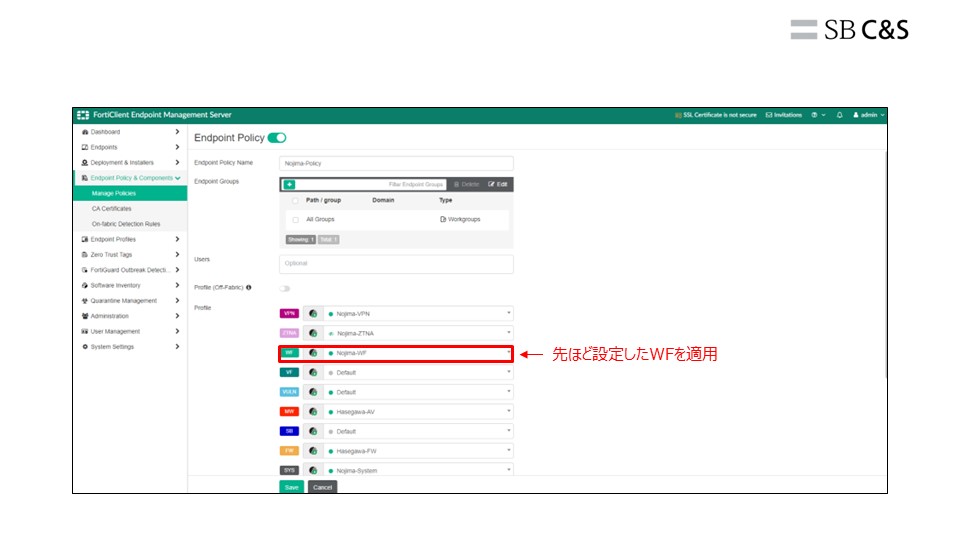The width and height of the screenshot is (960, 540).
Task: Click the User Management icon
Action: click(x=85, y=331)
